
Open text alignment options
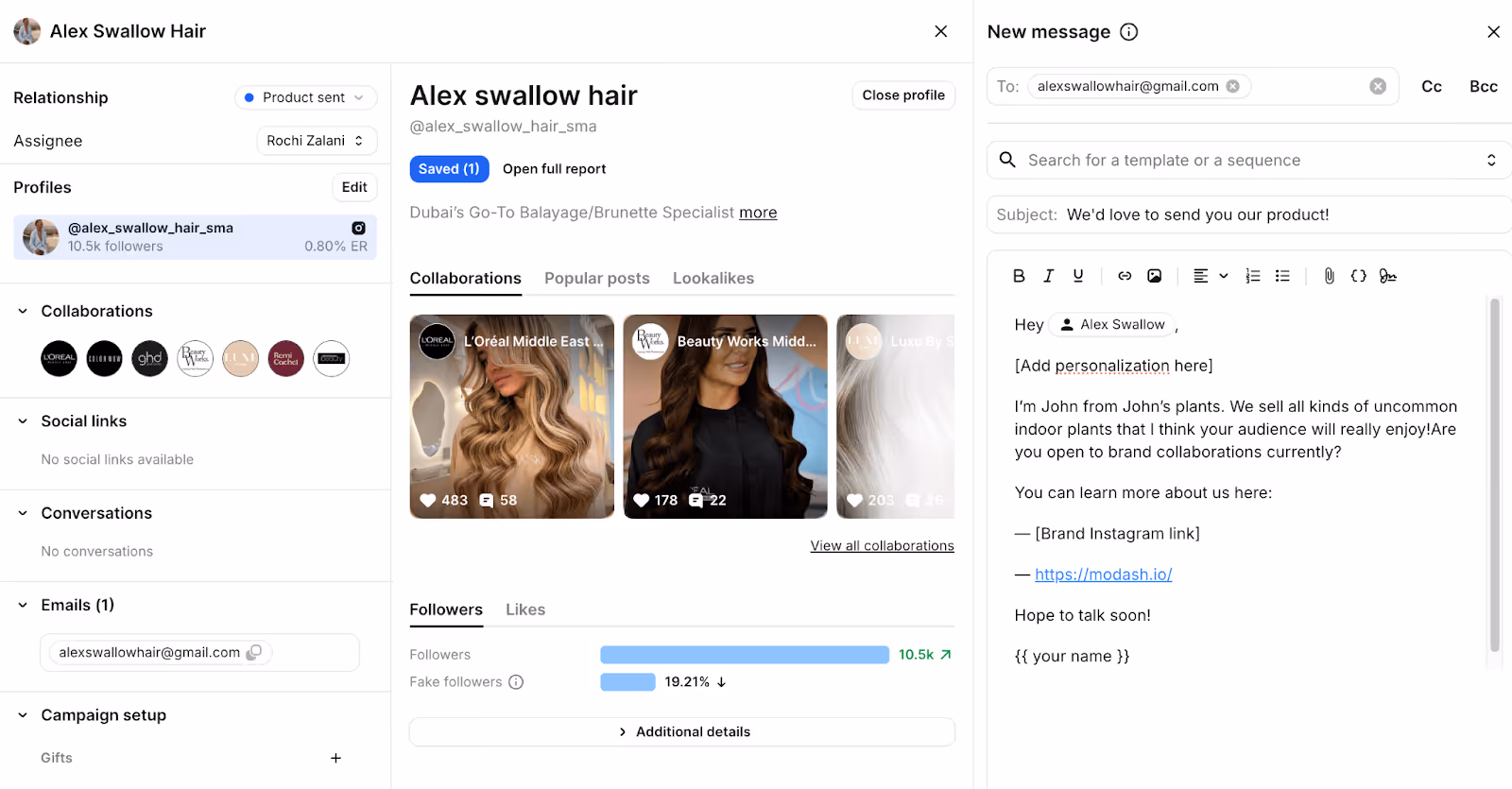click(1211, 276)
